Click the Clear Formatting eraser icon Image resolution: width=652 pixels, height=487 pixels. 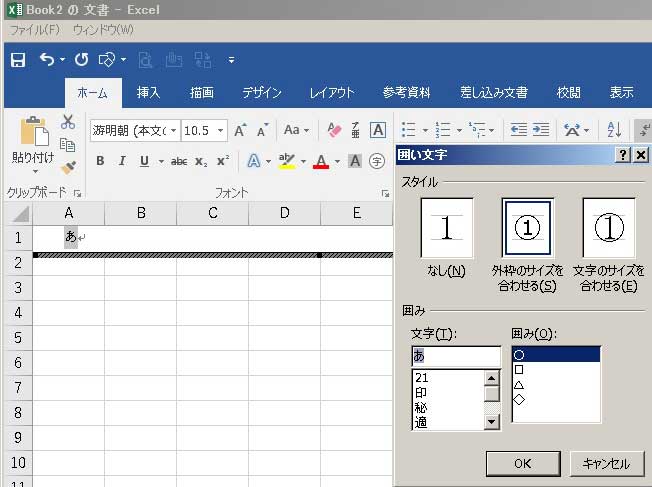click(x=334, y=130)
